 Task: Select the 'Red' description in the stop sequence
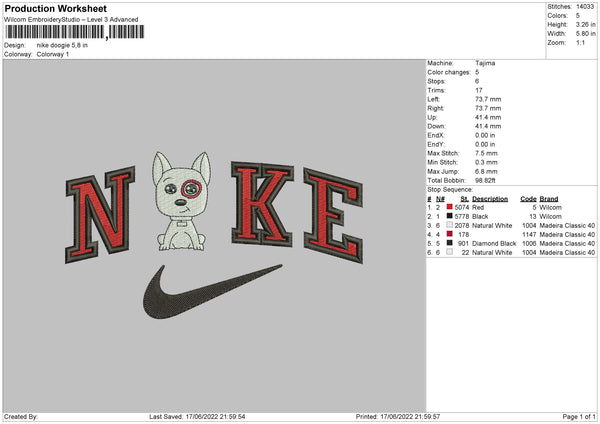pyautogui.click(x=478, y=207)
